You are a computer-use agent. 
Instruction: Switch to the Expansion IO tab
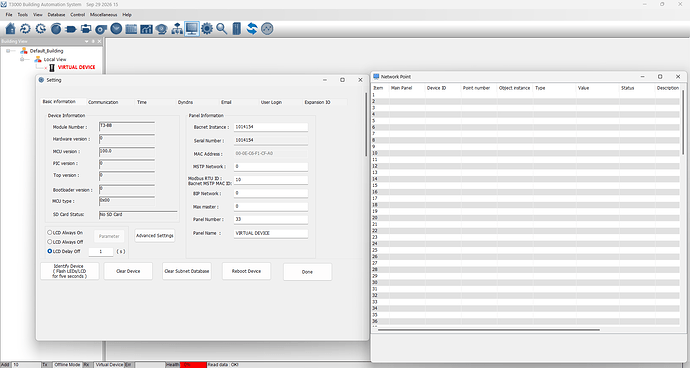click(317, 102)
